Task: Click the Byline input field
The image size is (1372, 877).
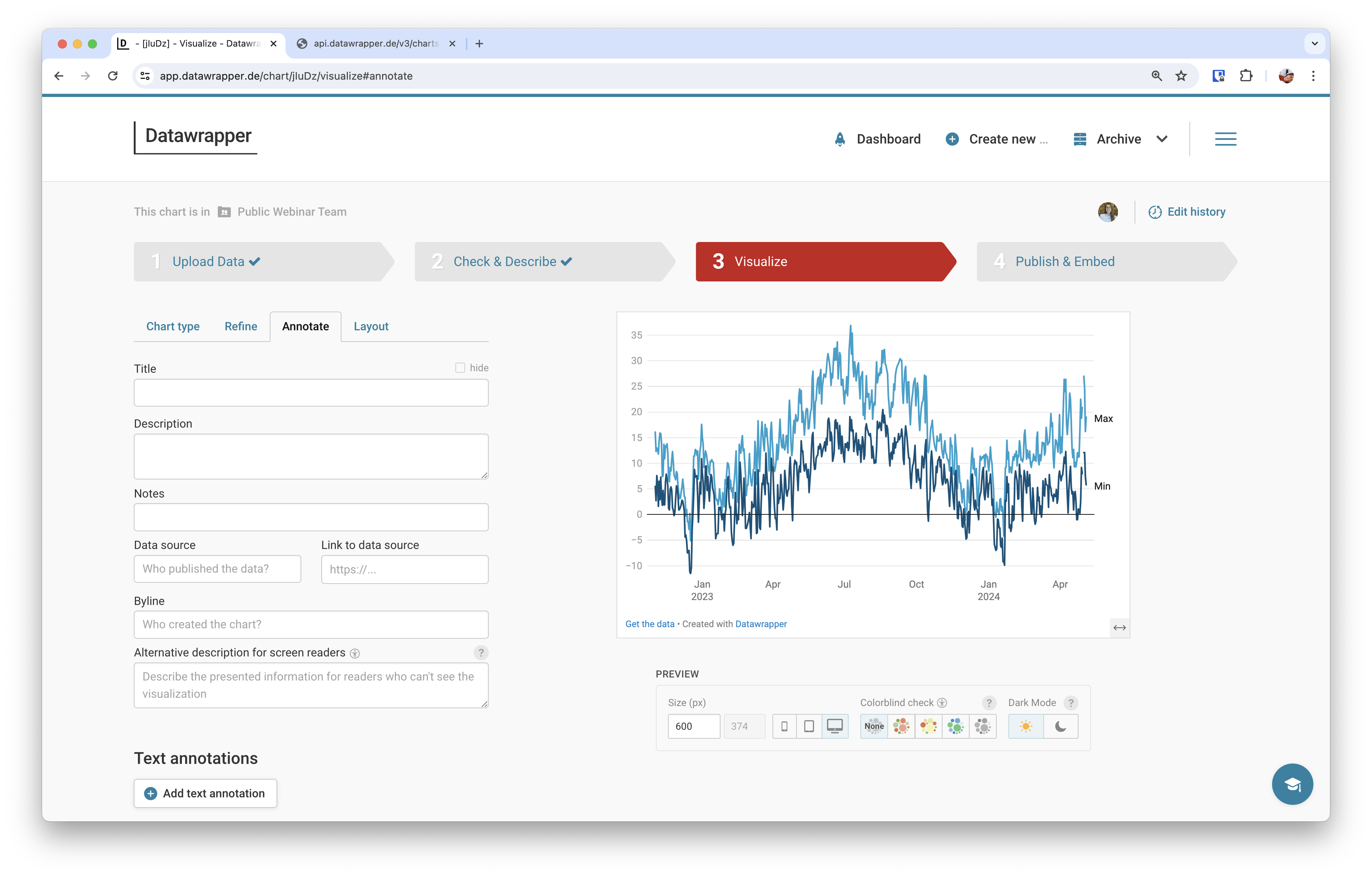Action: click(311, 624)
